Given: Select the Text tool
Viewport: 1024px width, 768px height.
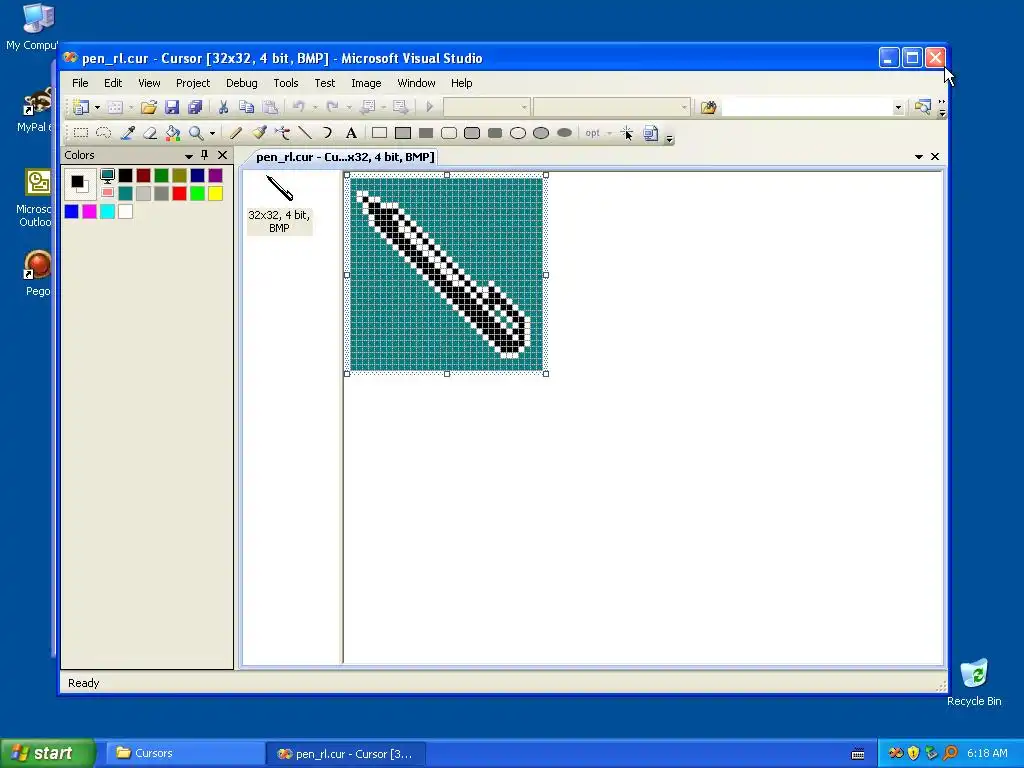Looking at the screenshot, I should (351, 133).
